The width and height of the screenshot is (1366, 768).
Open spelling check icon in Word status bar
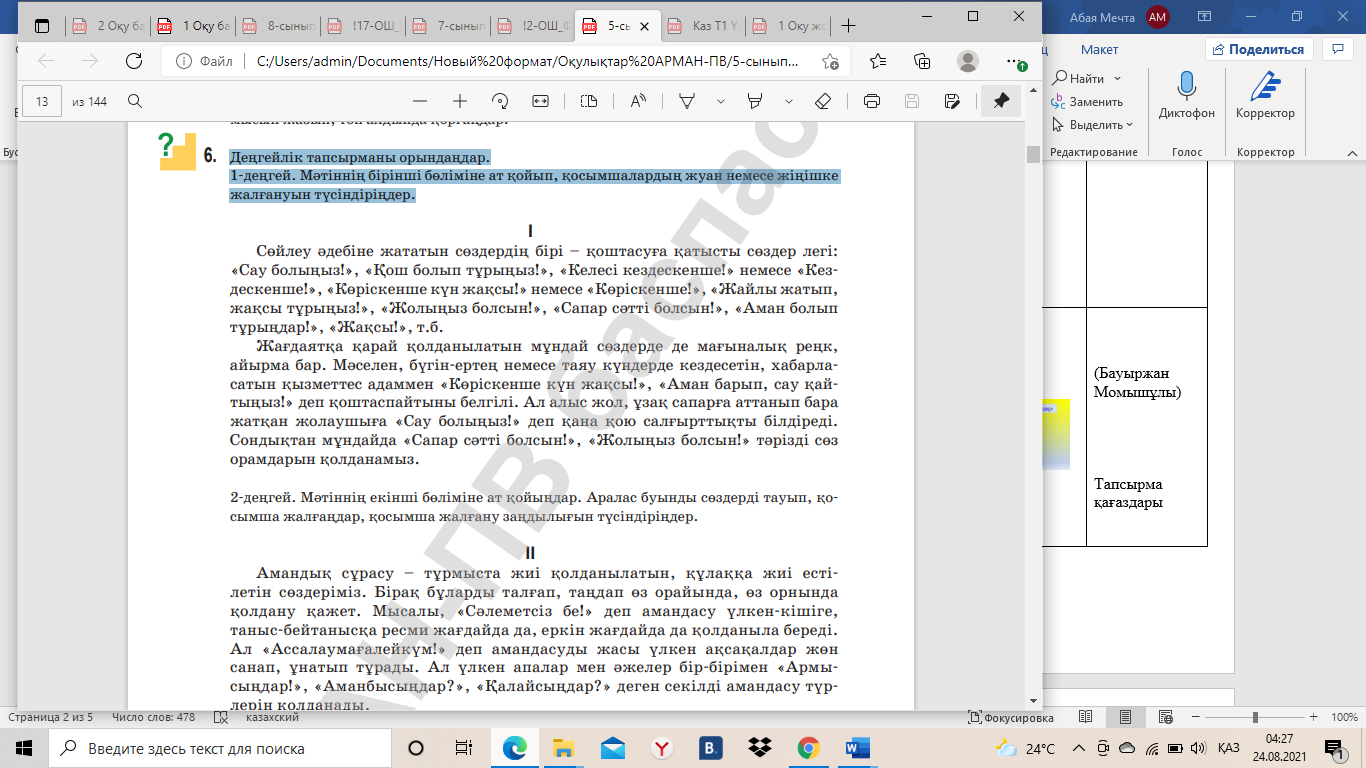220,717
